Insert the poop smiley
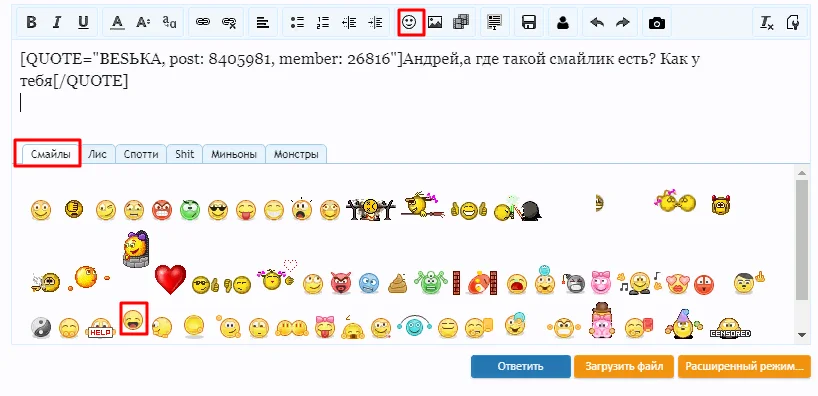 397,284
